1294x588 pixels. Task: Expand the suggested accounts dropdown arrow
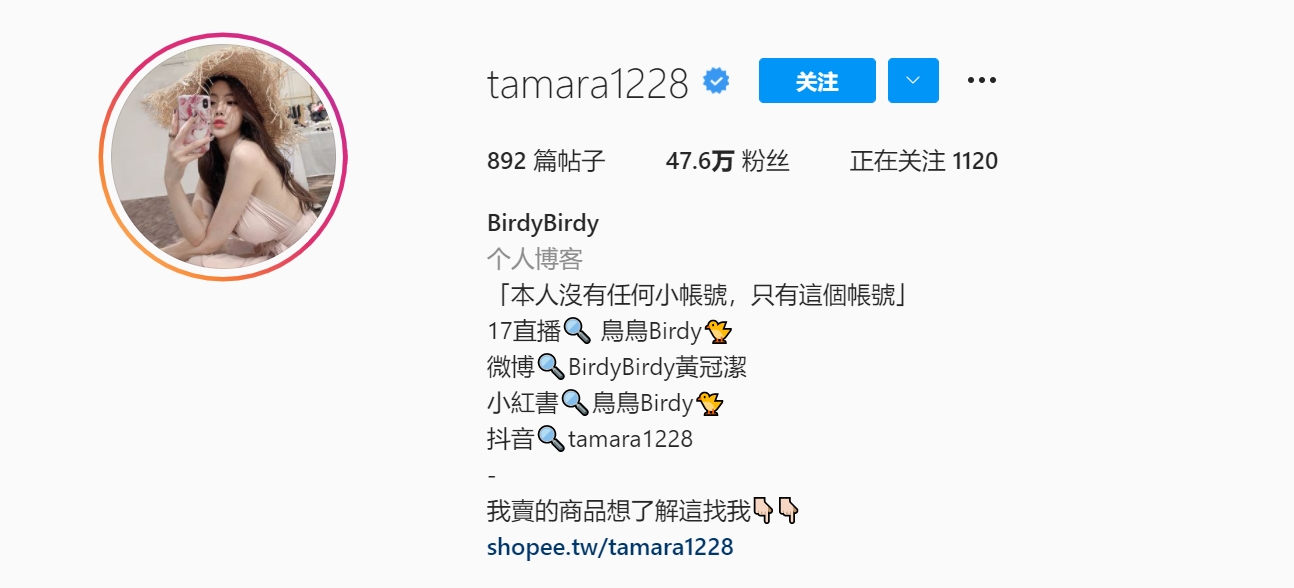point(913,81)
